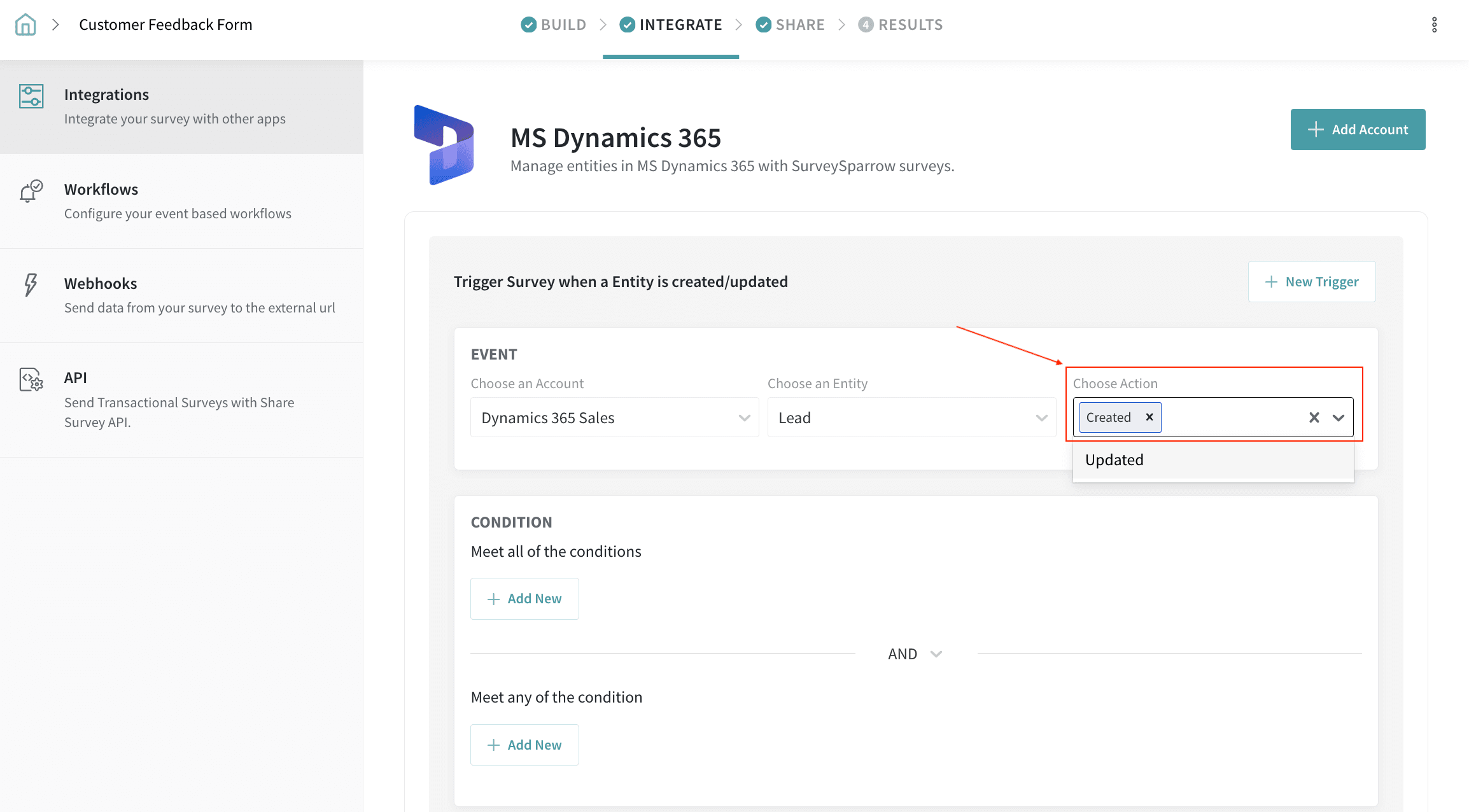This screenshot has height=812, width=1469.
Task: Switch to the BUILD step tab
Action: (553, 25)
